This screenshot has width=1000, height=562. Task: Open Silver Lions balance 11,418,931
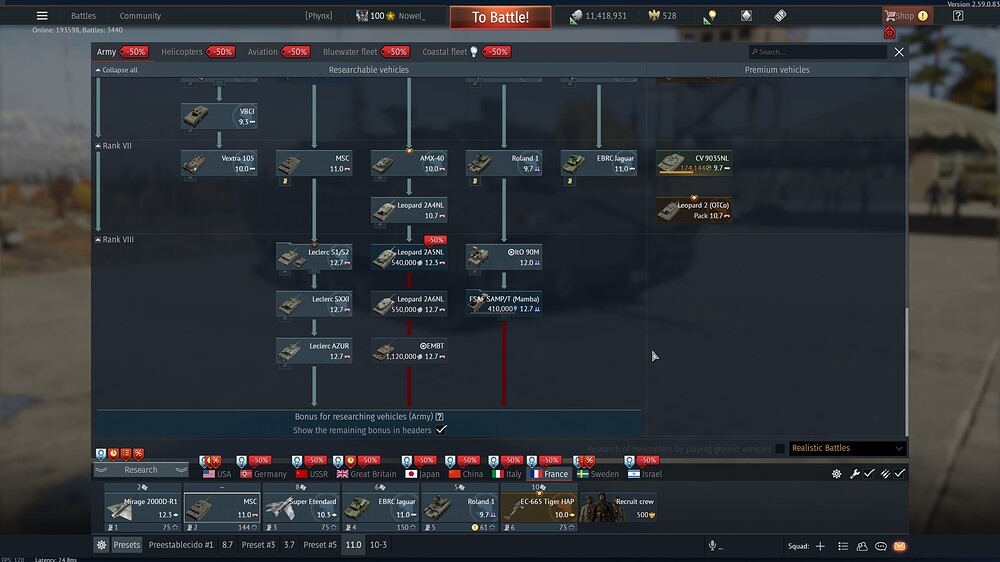[598, 16]
